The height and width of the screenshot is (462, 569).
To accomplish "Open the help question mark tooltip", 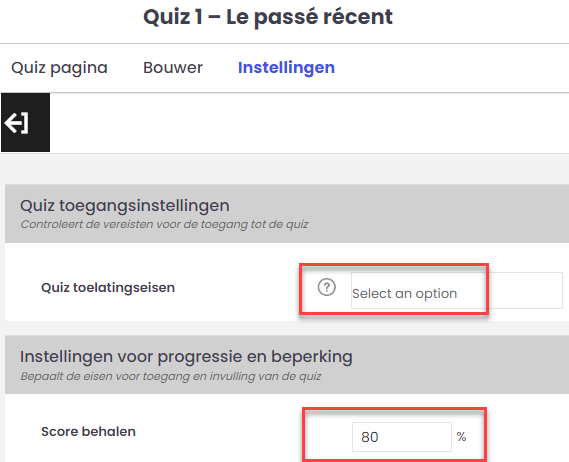I will tap(327, 287).
